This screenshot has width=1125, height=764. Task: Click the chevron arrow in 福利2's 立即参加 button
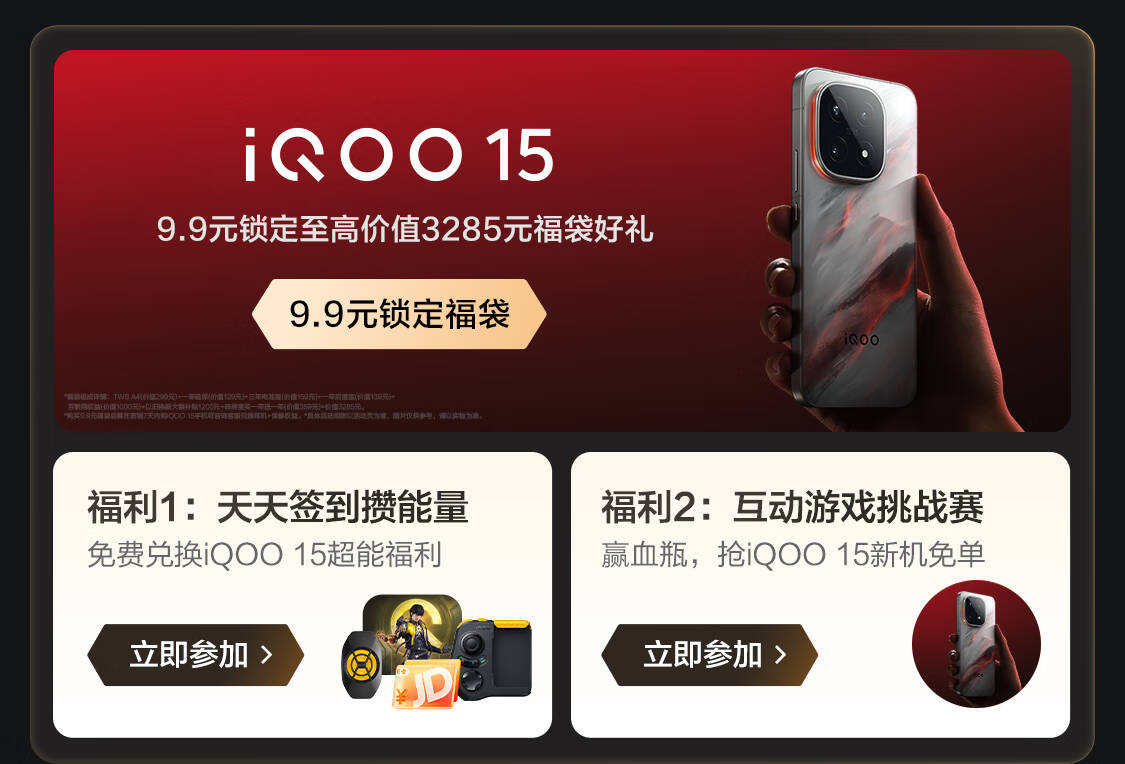[781, 654]
